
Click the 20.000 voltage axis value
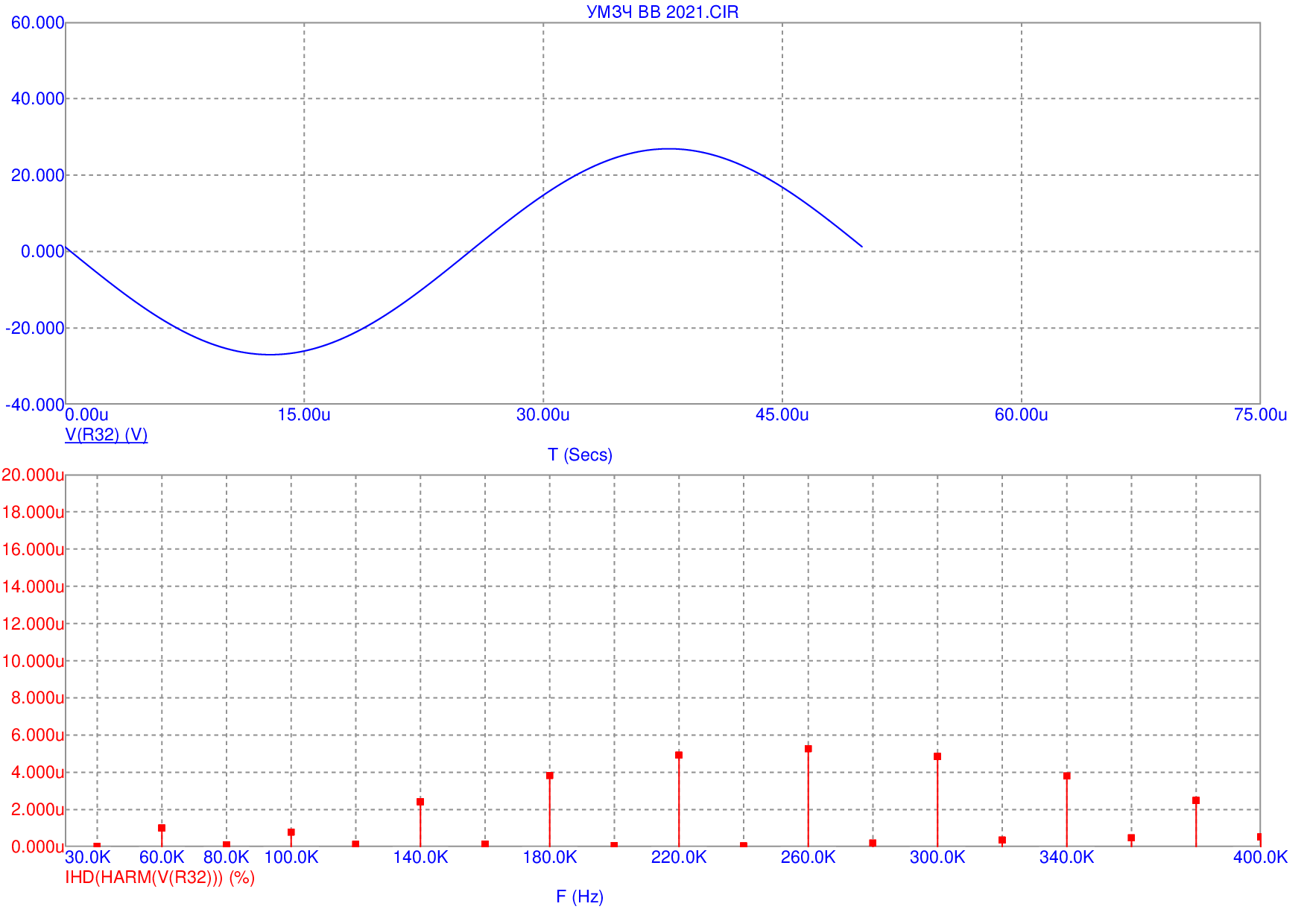(37, 176)
